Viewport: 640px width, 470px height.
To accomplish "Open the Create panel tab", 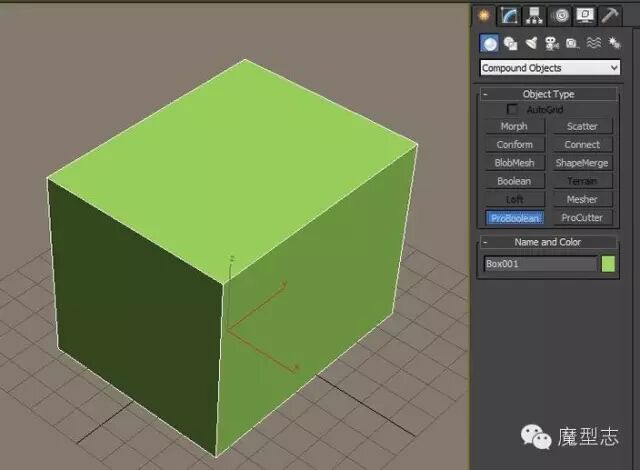I will click(484, 16).
